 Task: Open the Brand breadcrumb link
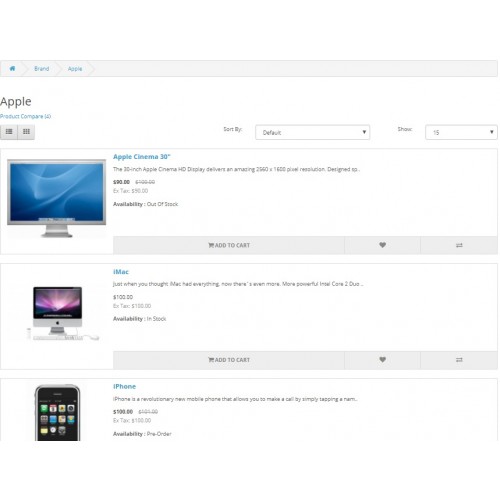click(x=42, y=69)
